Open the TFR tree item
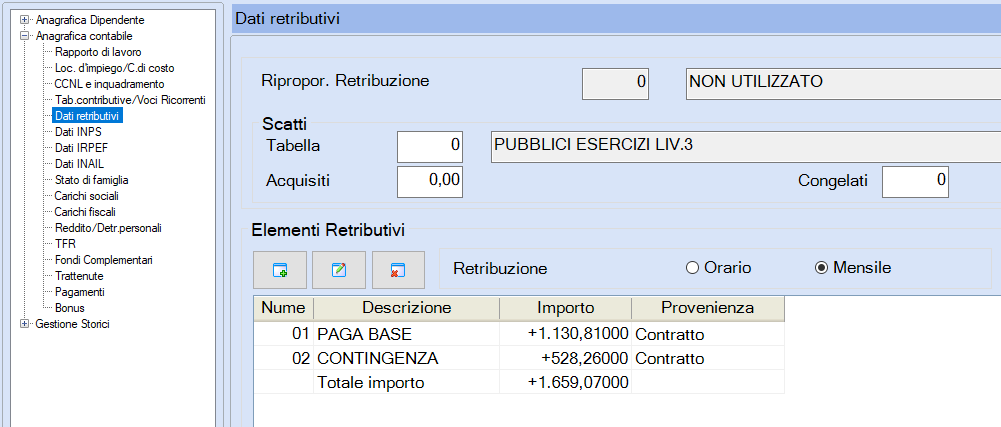1001x427 pixels. click(x=65, y=244)
